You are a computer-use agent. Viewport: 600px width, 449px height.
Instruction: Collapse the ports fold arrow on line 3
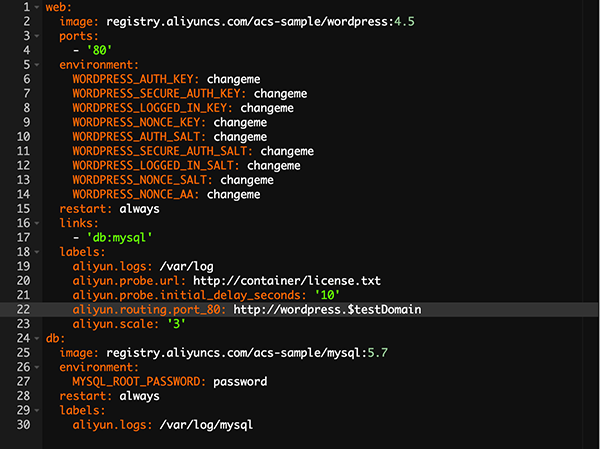37,36
